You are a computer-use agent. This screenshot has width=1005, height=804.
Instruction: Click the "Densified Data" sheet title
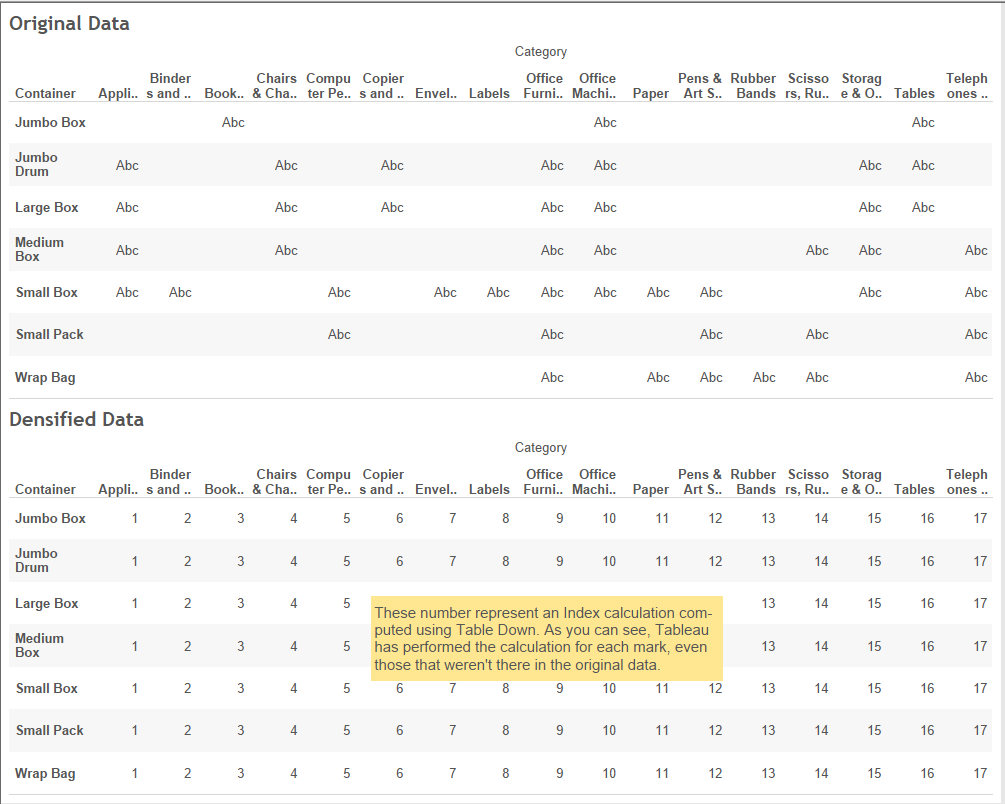(x=77, y=419)
